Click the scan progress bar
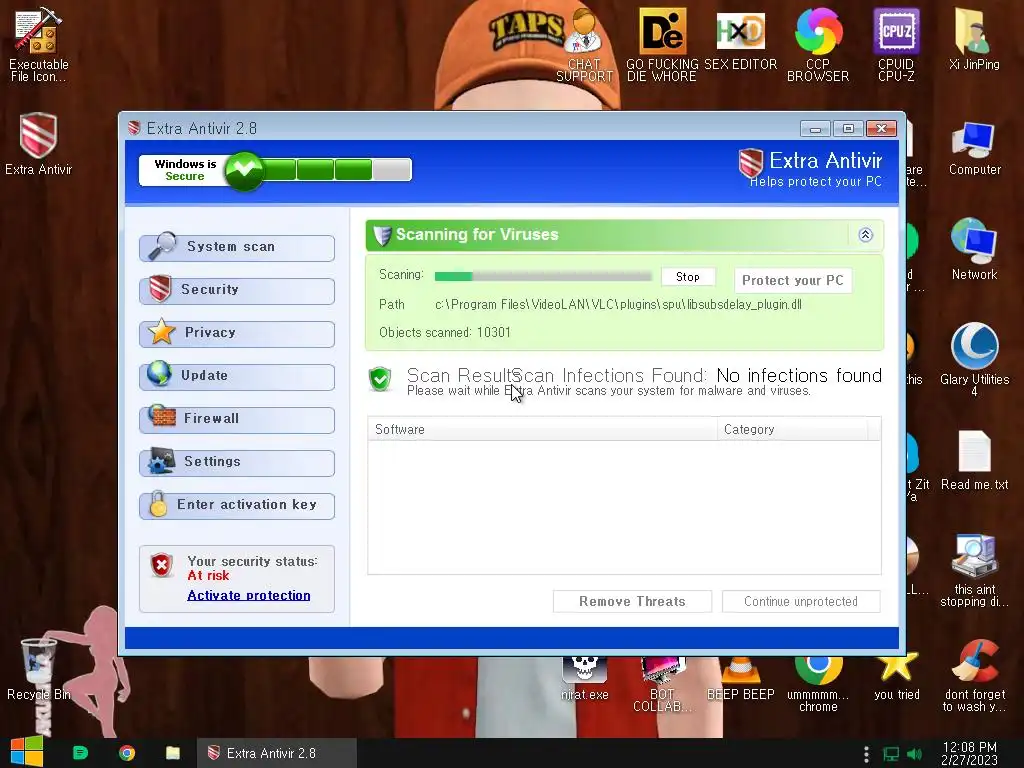This screenshot has height=768, width=1024. pos(543,276)
